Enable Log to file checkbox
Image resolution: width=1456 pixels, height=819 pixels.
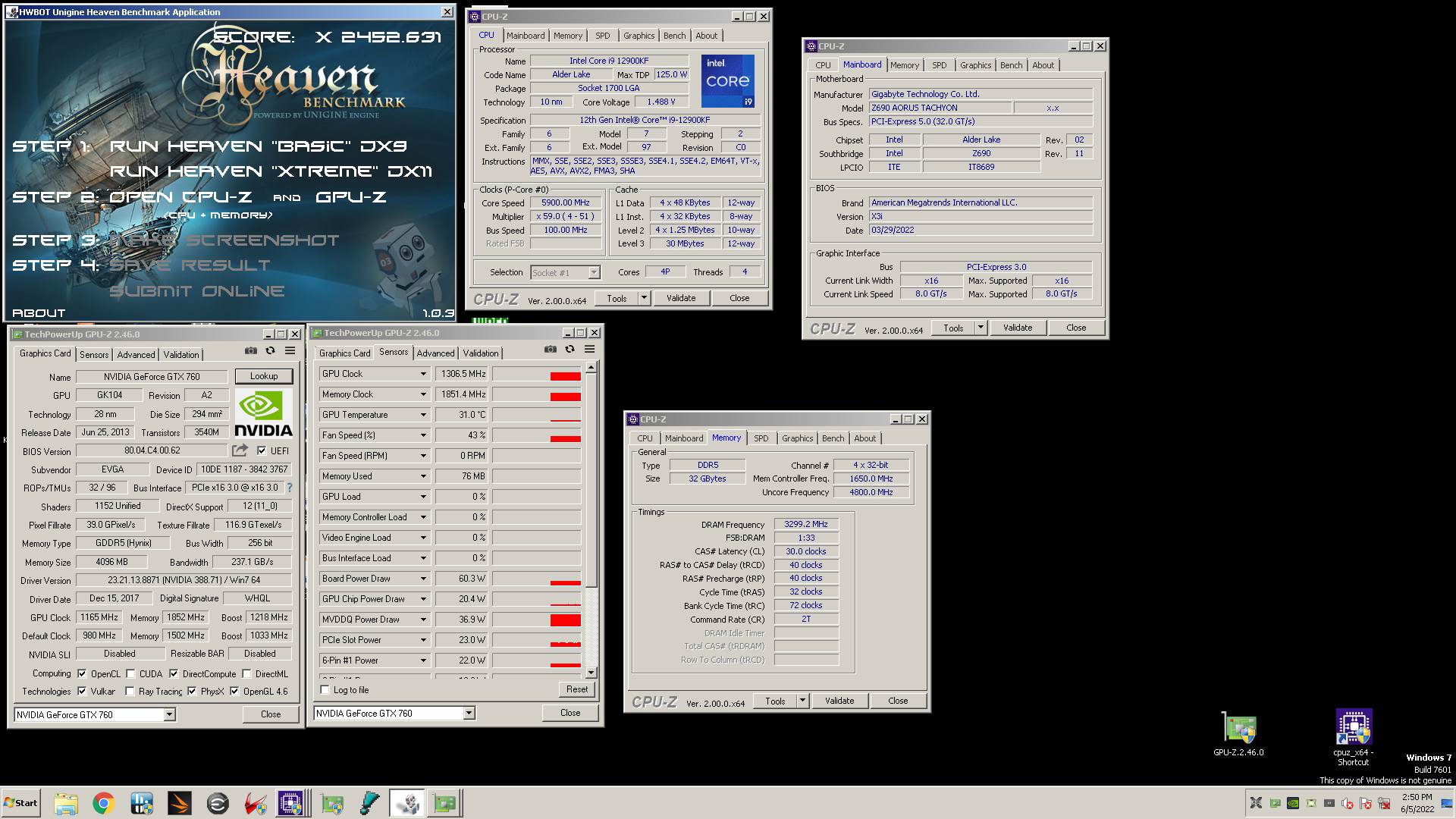(325, 690)
